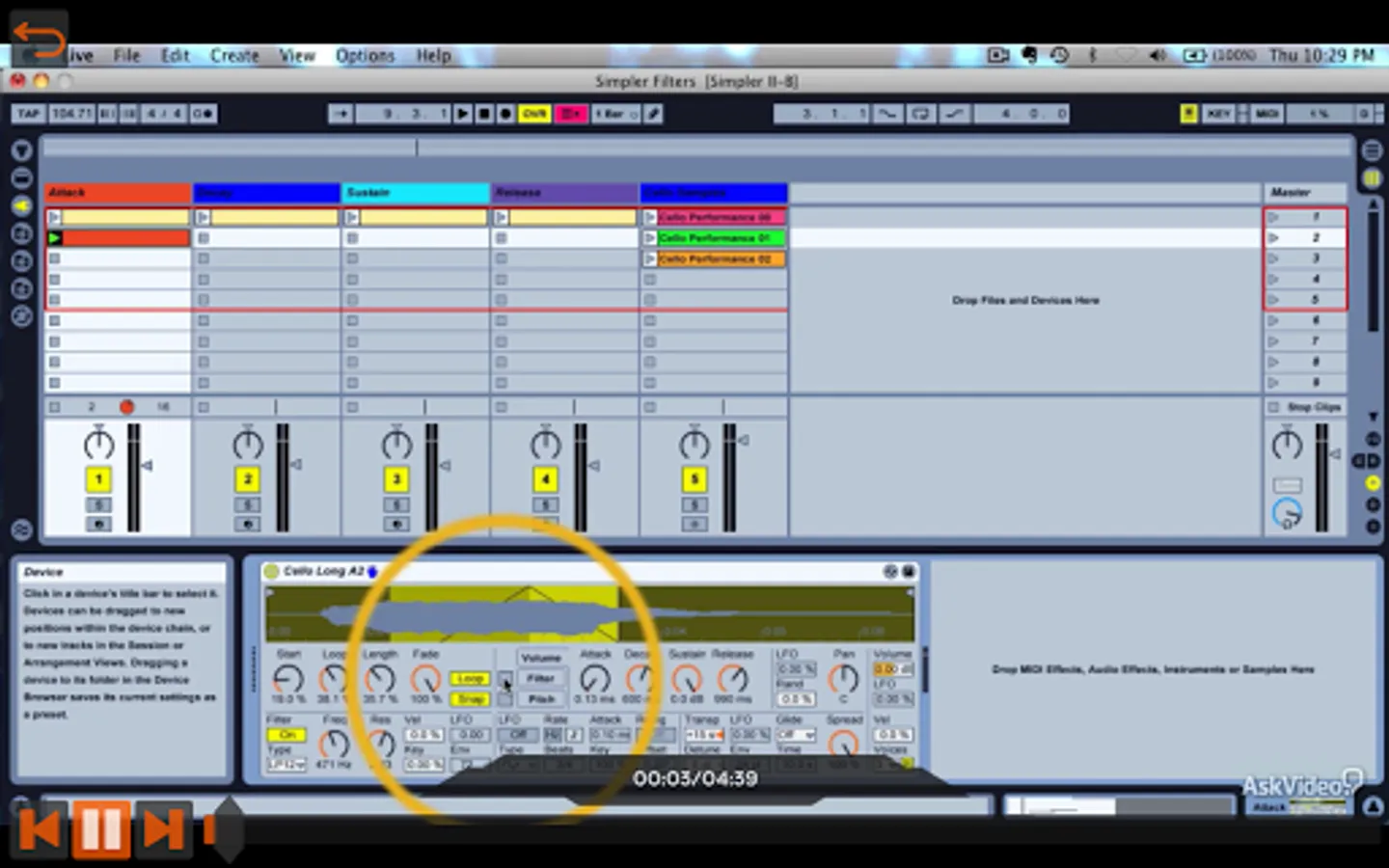Launch Master scene 2

[x=1273, y=238]
